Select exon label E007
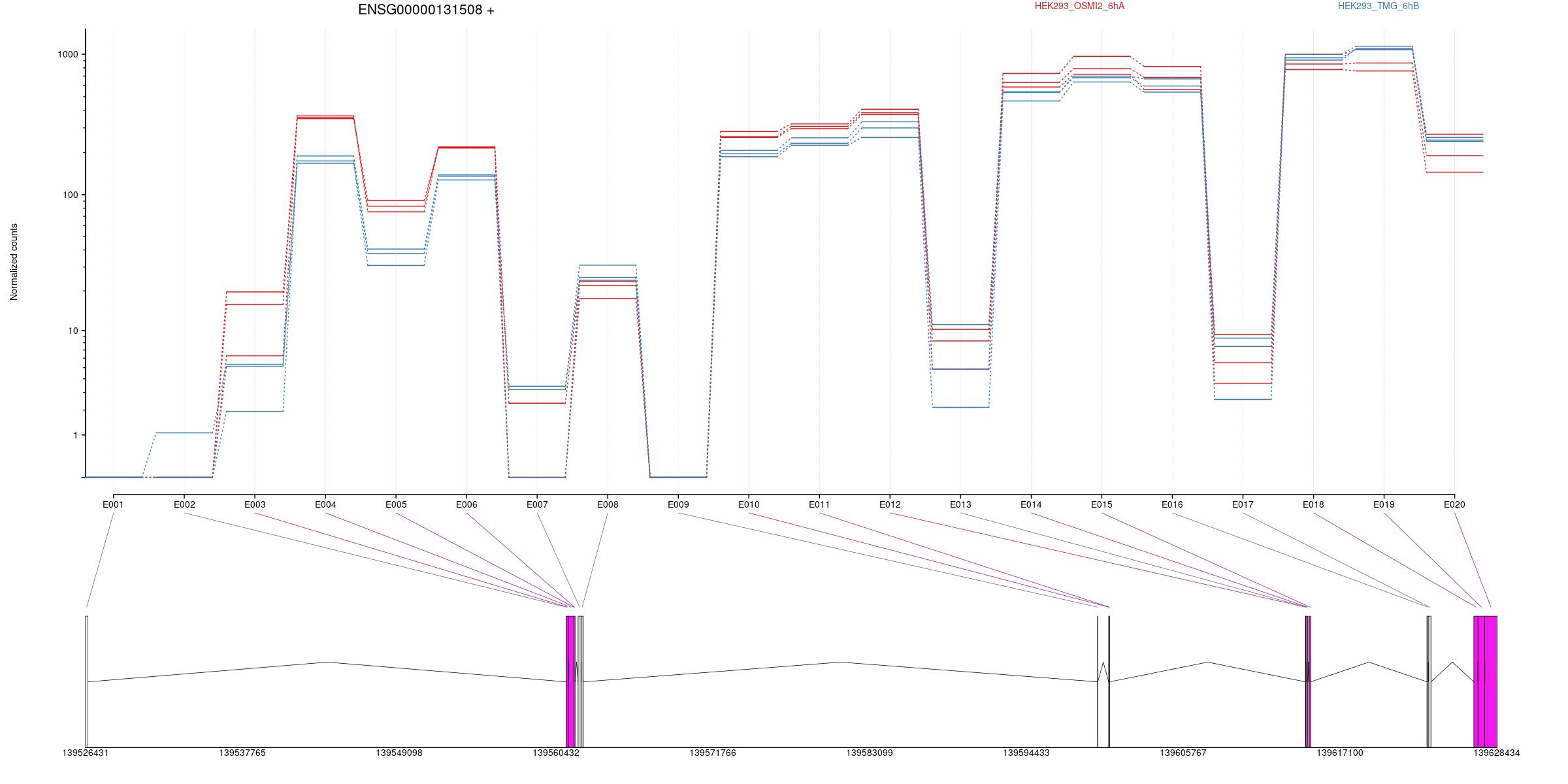1568x784 pixels. coord(537,504)
